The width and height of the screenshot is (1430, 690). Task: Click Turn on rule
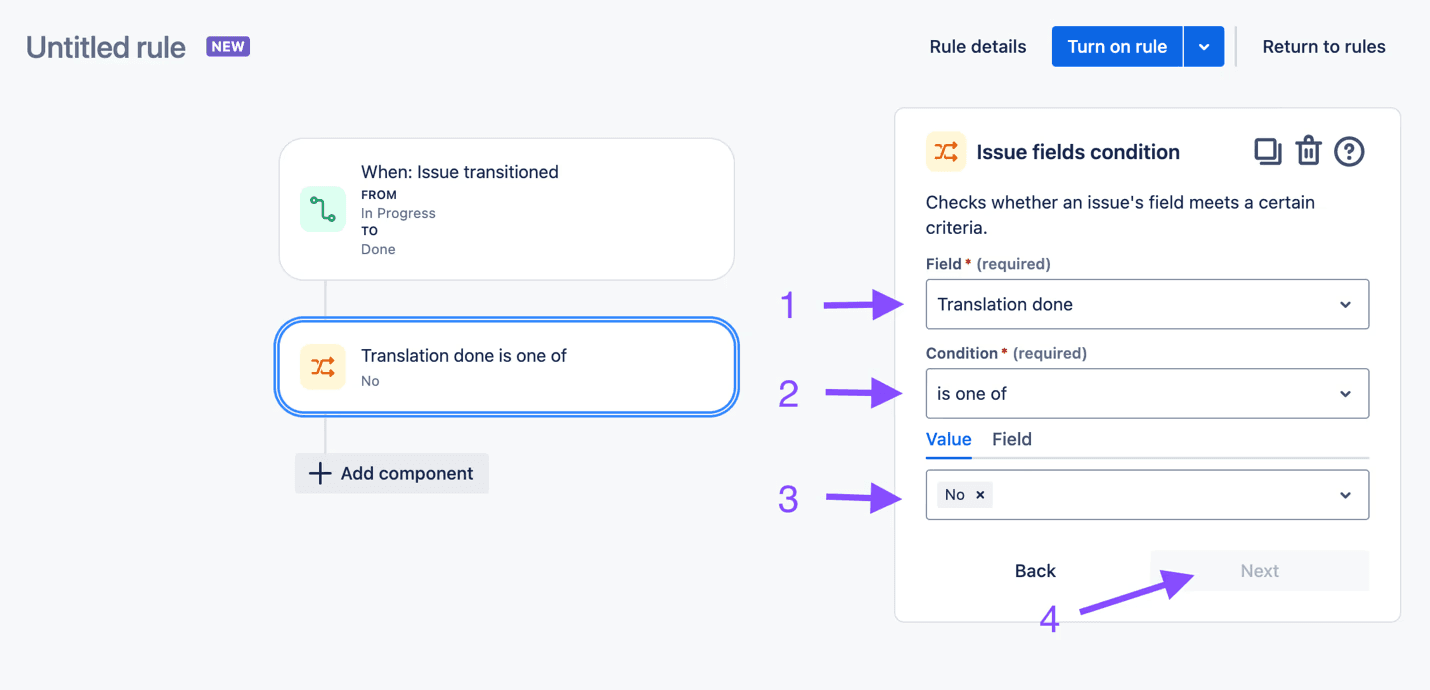(x=1116, y=46)
